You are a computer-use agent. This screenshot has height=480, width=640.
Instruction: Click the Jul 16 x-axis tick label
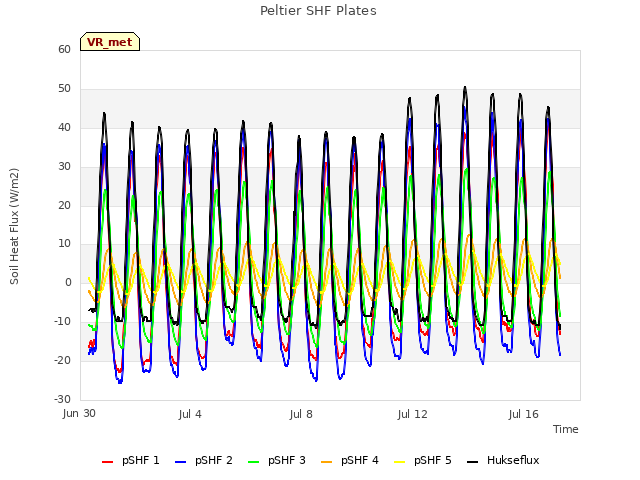pos(524,415)
